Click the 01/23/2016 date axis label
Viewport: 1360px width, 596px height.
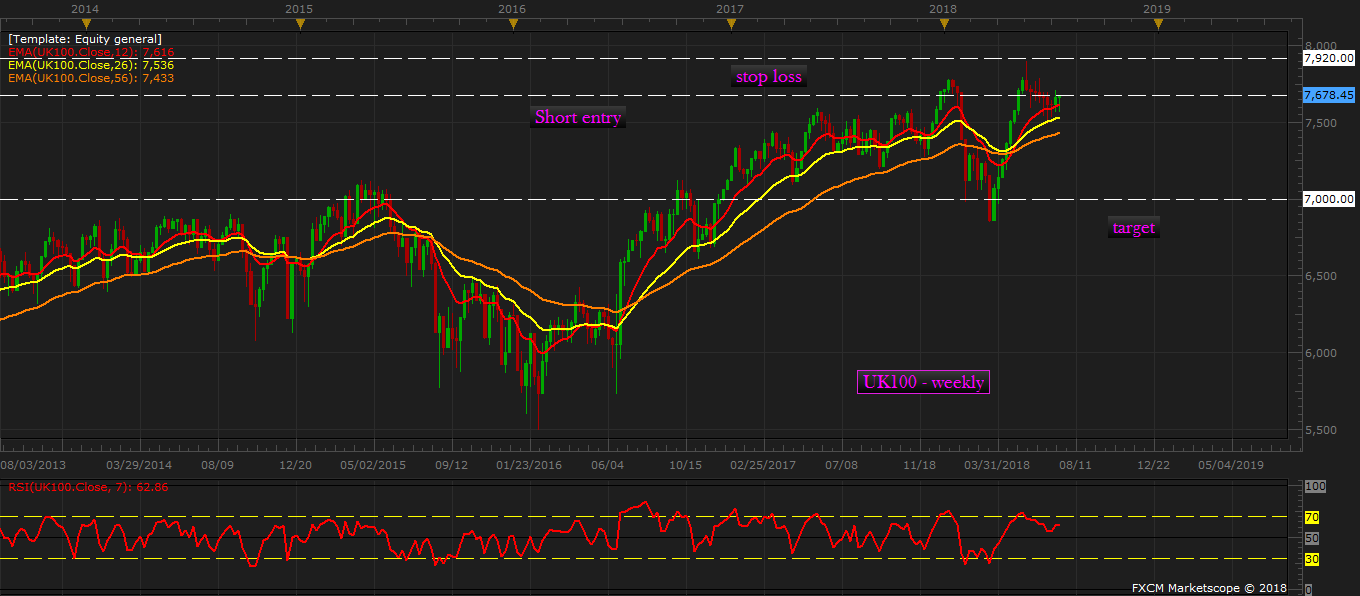[x=529, y=465]
